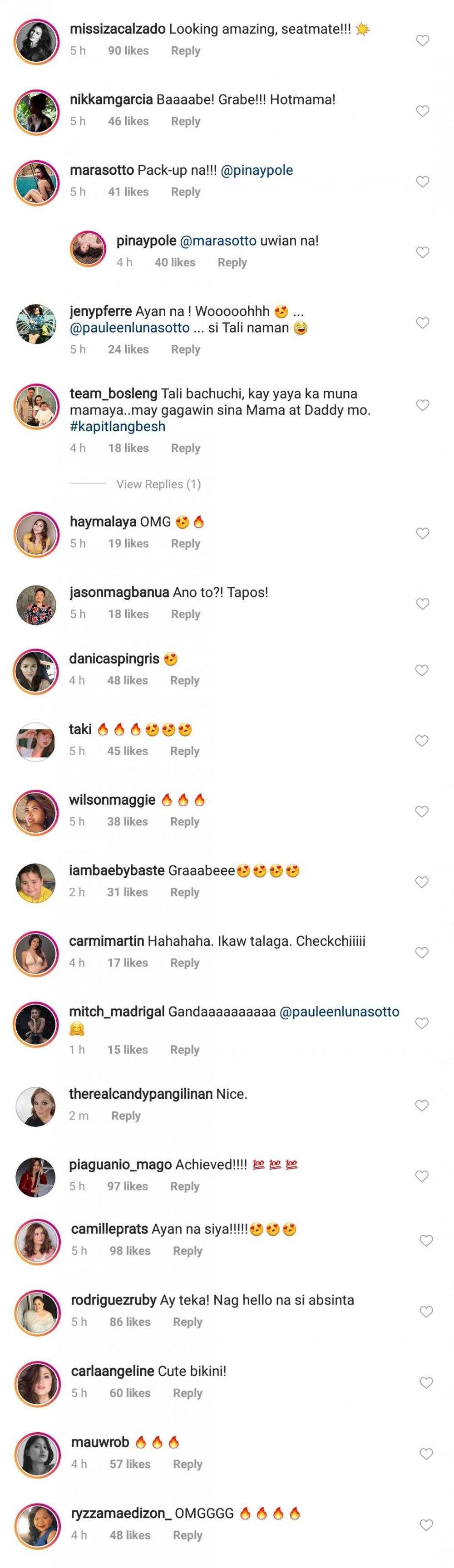Image resolution: width=454 pixels, height=1568 pixels.
Task: Toggle like on carlaangeline's Cute bikini comment
Action: tap(426, 1383)
